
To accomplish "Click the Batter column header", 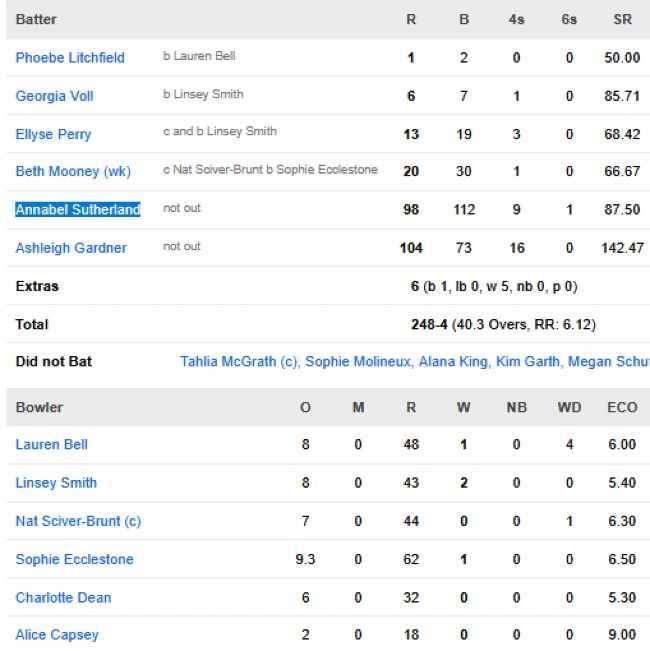I will (36, 20).
